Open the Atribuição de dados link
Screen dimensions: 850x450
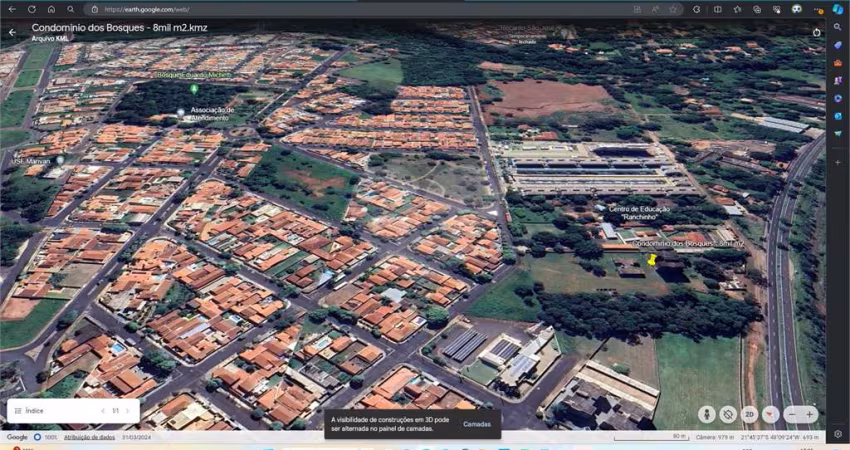(89, 437)
